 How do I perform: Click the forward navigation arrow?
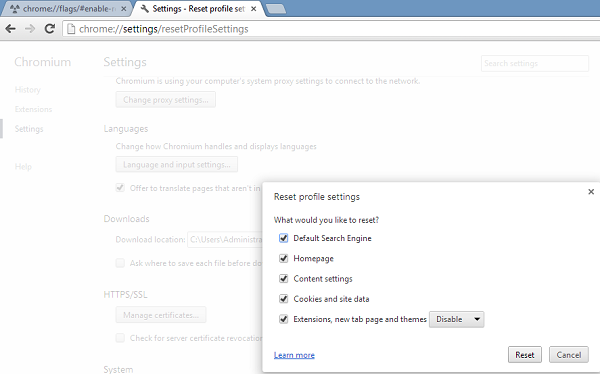[x=30, y=29]
